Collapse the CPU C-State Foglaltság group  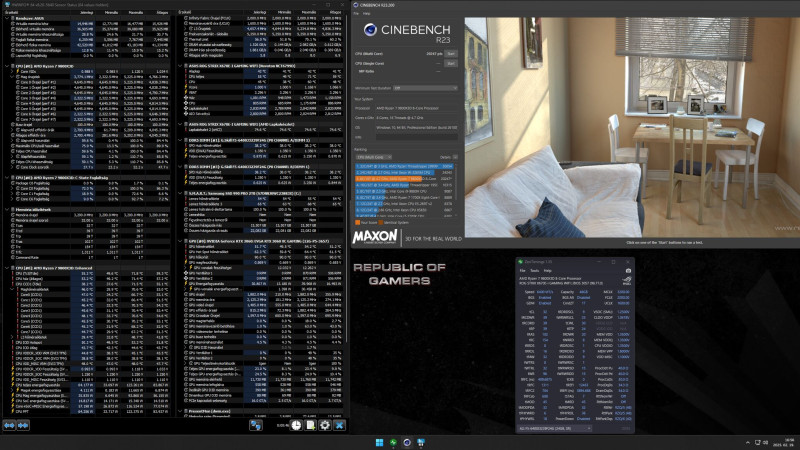tap(7, 178)
